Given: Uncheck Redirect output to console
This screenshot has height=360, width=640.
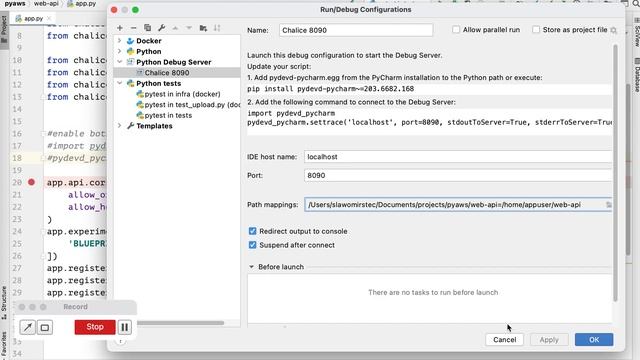Looking at the screenshot, I should pyautogui.click(x=252, y=231).
